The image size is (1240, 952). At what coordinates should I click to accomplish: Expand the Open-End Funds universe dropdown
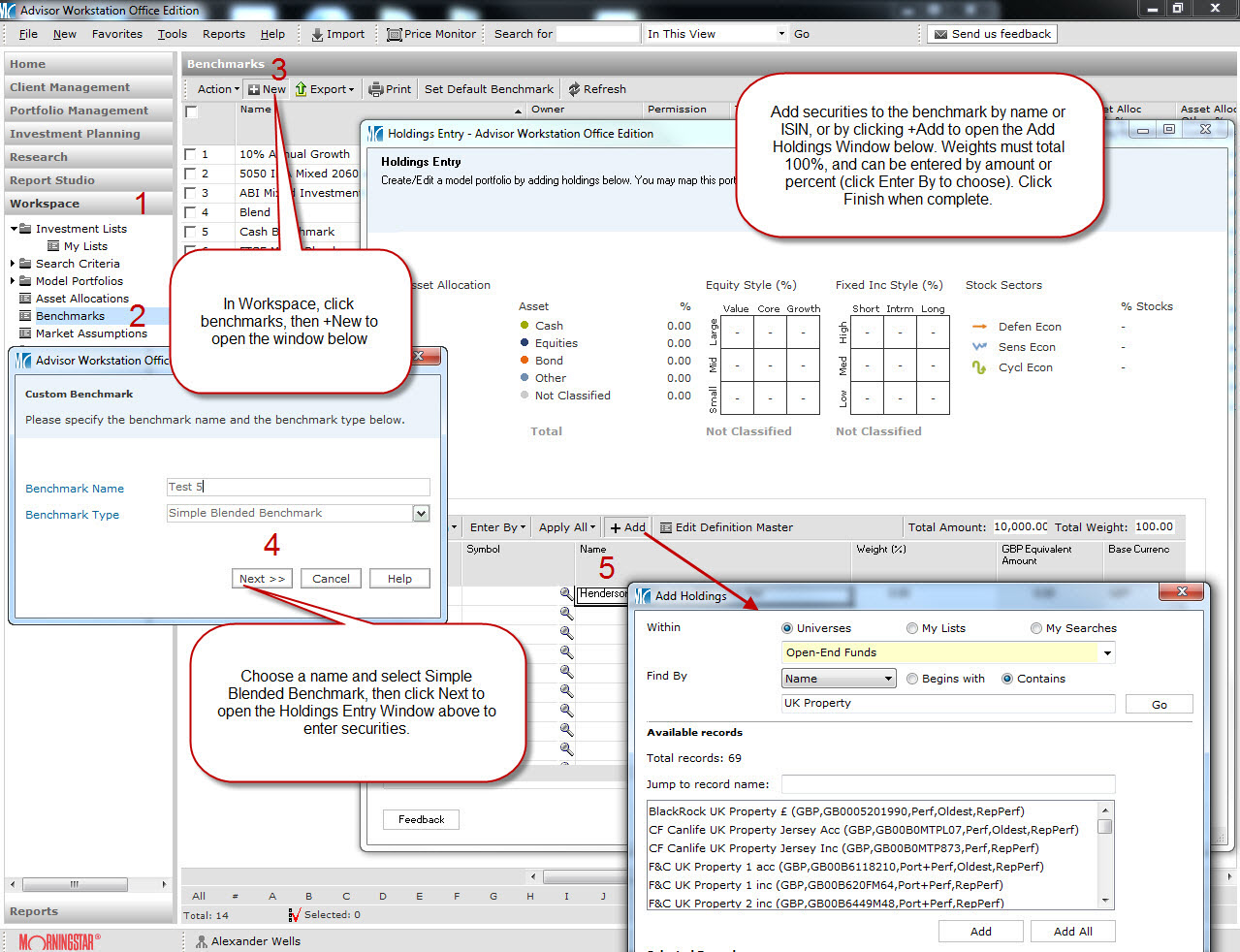[x=1107, y=653]
